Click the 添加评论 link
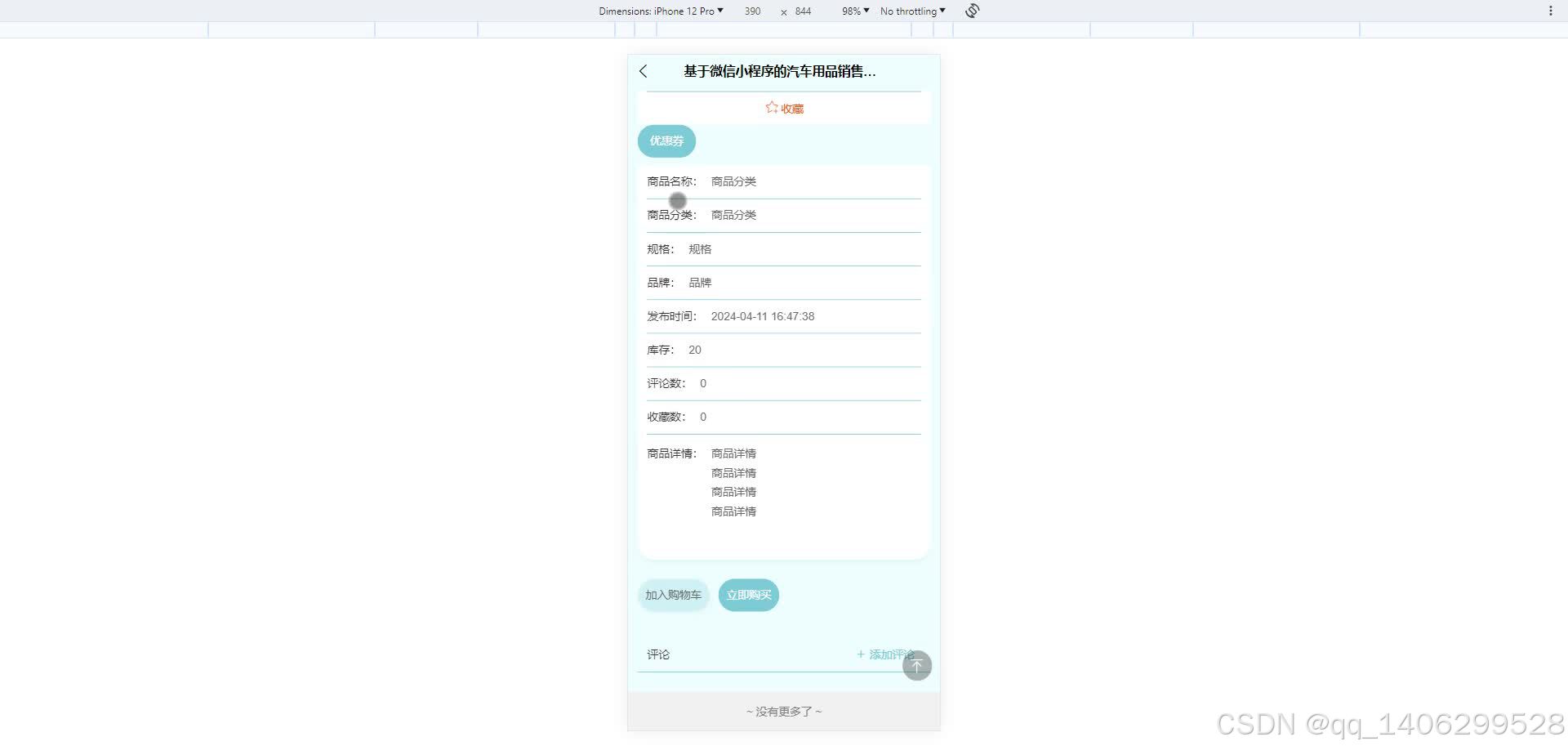This screenshot has height=750, width=1568. 885,654
